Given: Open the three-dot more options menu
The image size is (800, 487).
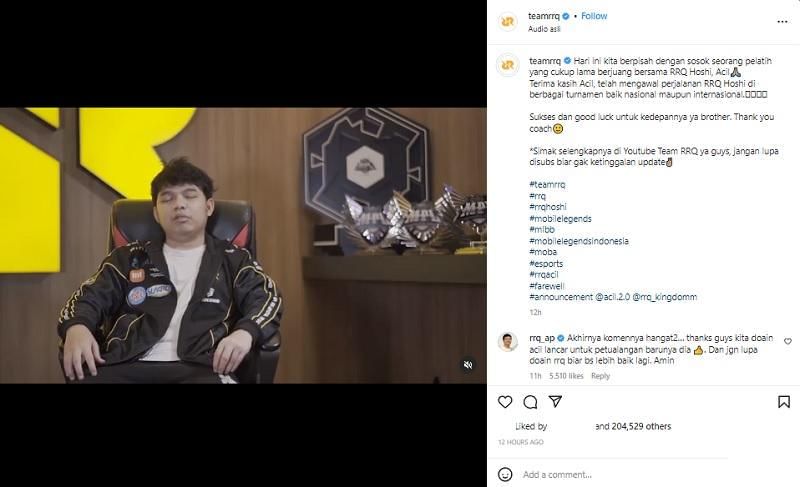Looking at the screenshot, I should click(782, 21).
